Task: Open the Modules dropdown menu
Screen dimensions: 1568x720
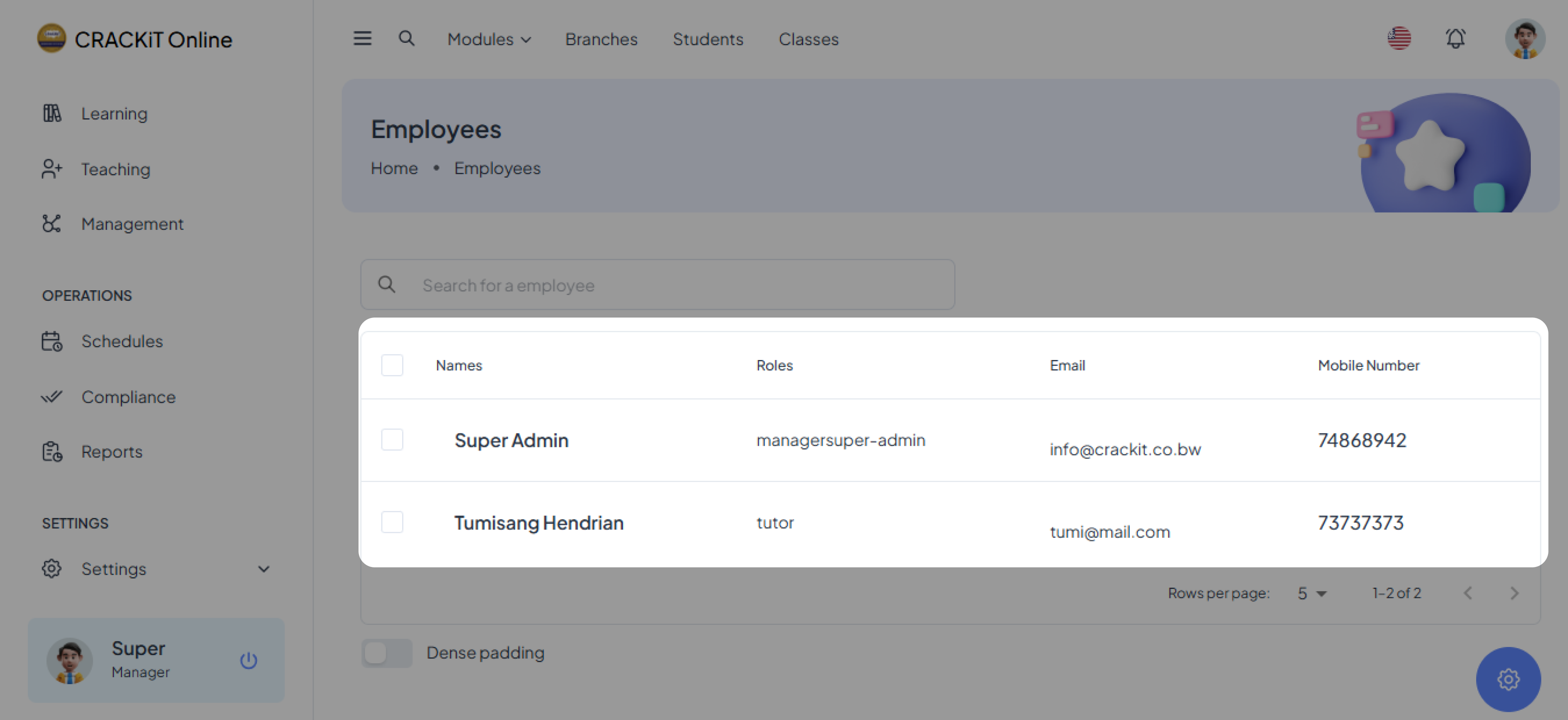Action: pos(489,40)
